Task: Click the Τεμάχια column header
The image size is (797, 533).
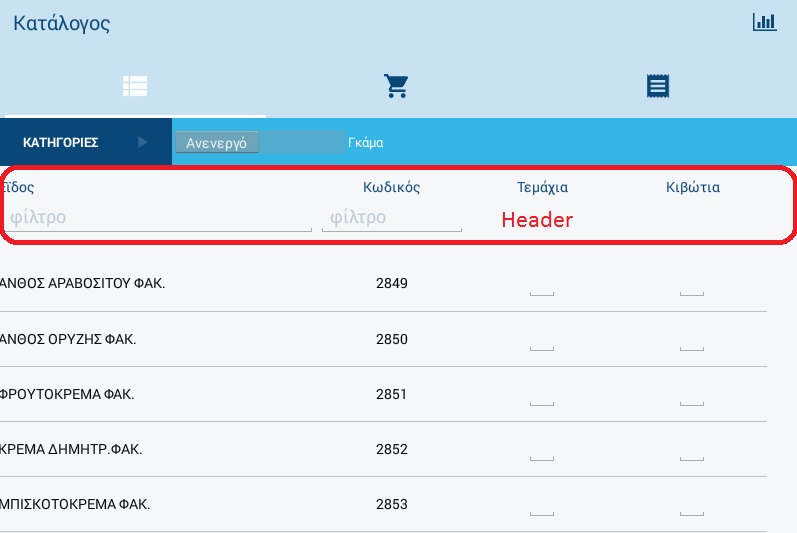Action: [542, 187]
